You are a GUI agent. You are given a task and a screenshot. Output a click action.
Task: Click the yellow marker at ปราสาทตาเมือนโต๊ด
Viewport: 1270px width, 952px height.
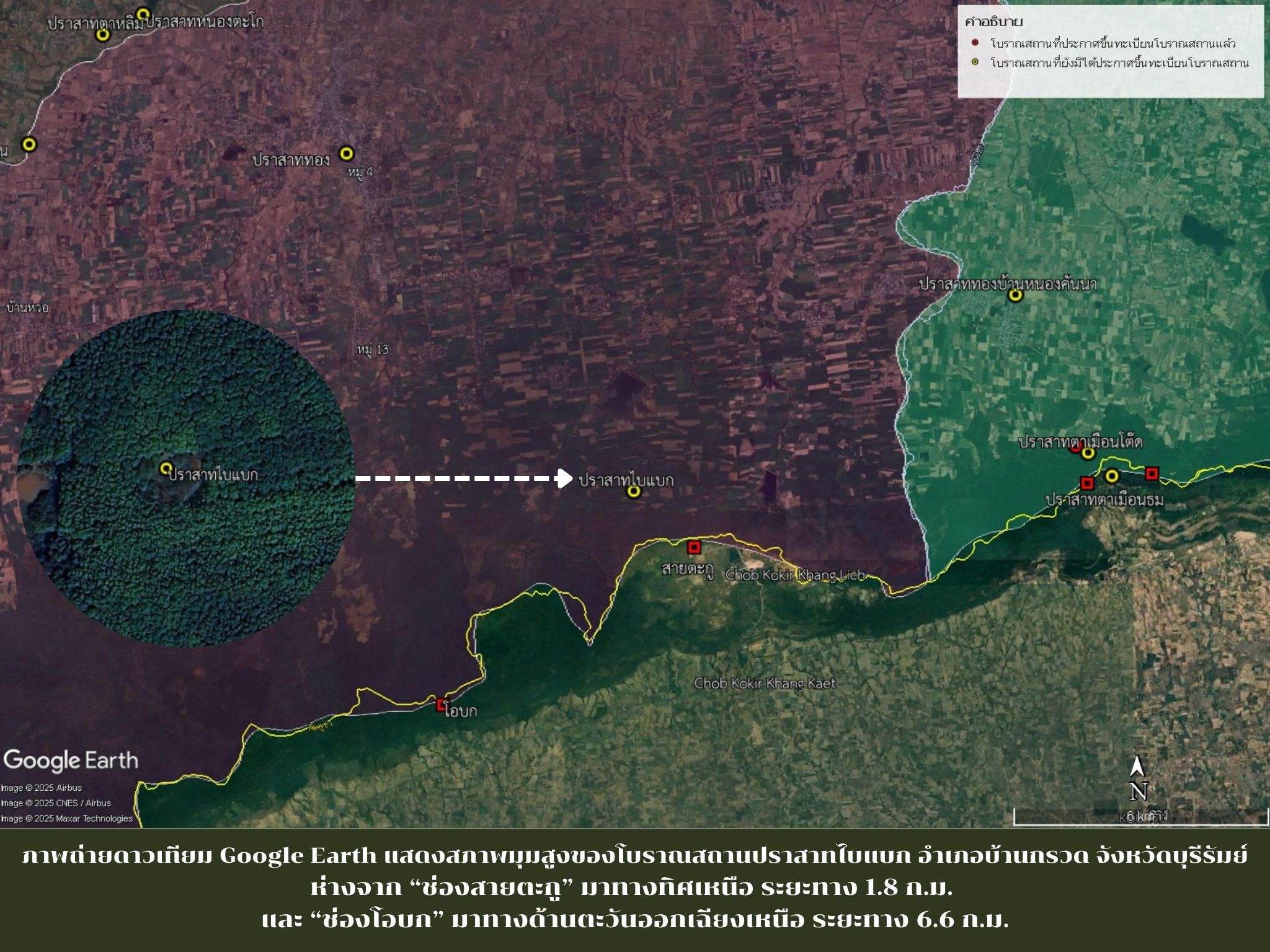[1088, 453]
